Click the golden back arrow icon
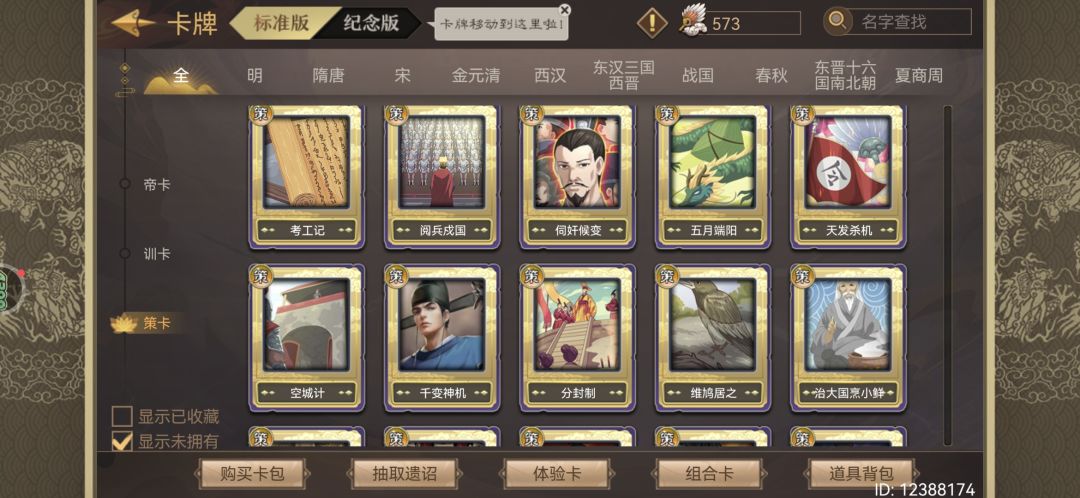The height and width of the screenshot is (498, 1080). click(134, 23)
